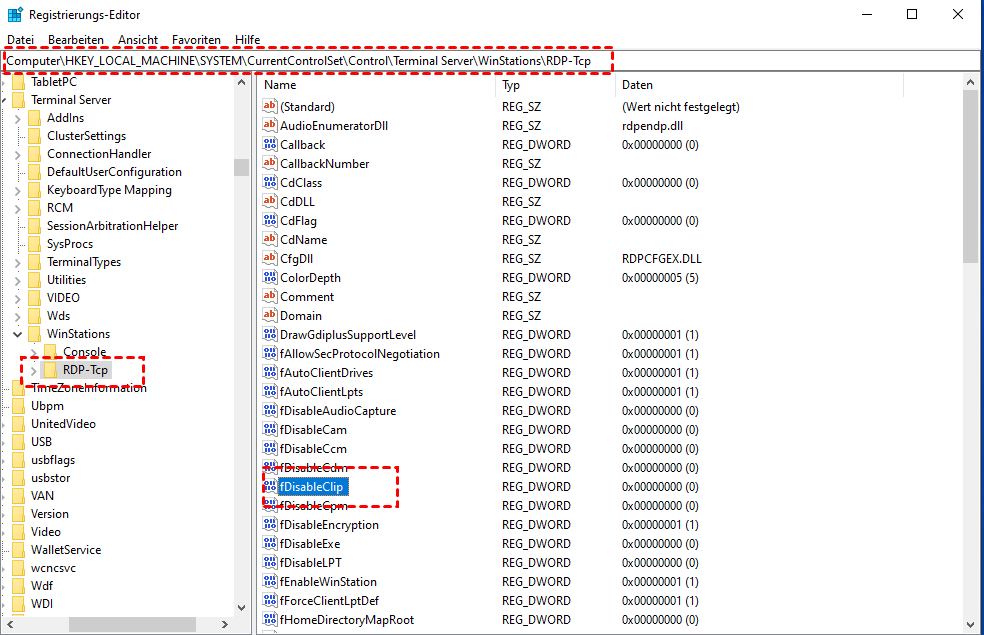Screen dimensions: 984x635
Task: Collapse the WinStations tree node
Action: click(x=18, y=334)
